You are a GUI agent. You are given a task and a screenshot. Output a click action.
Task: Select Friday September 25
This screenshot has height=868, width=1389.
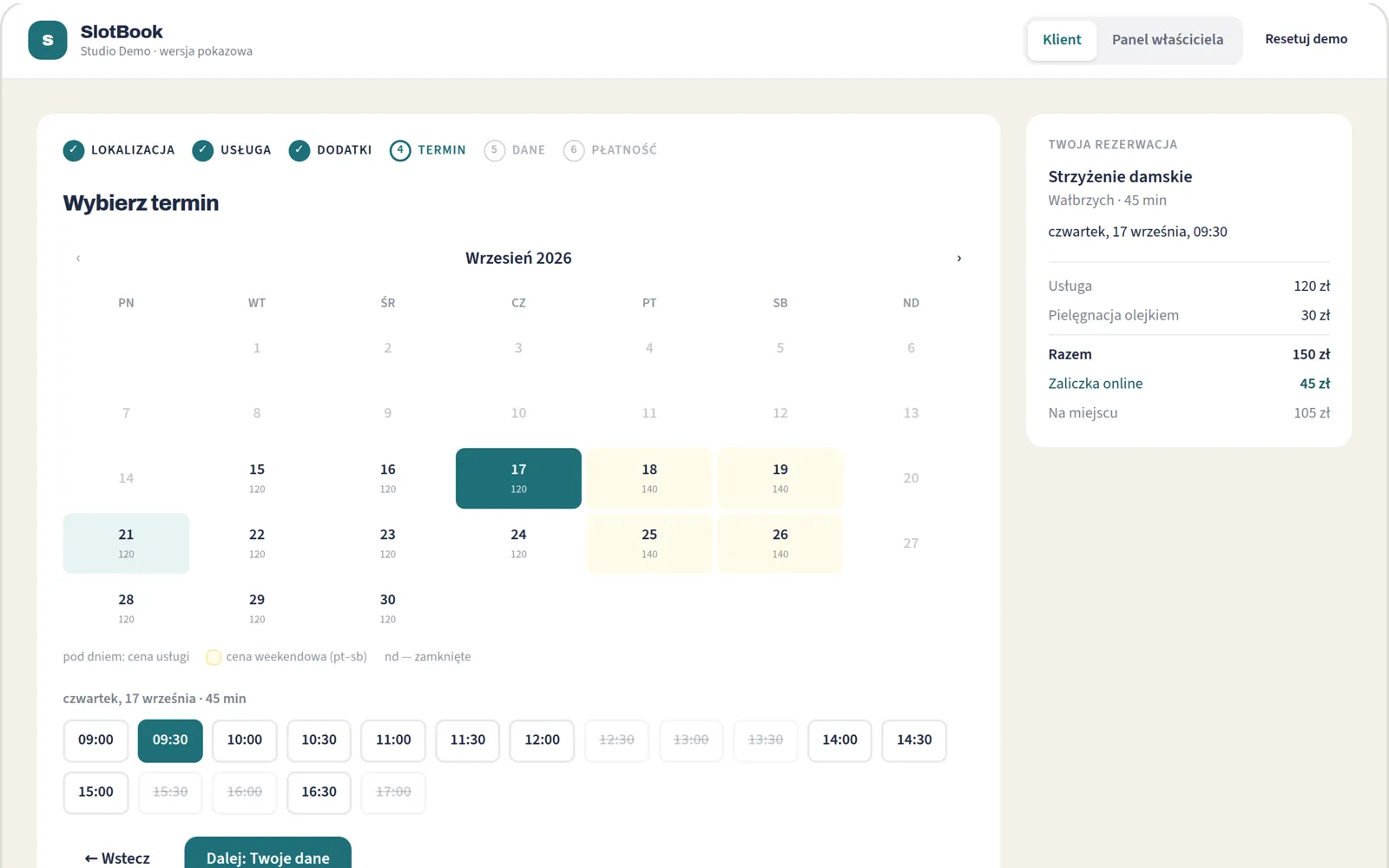click(x=649, y=543)
